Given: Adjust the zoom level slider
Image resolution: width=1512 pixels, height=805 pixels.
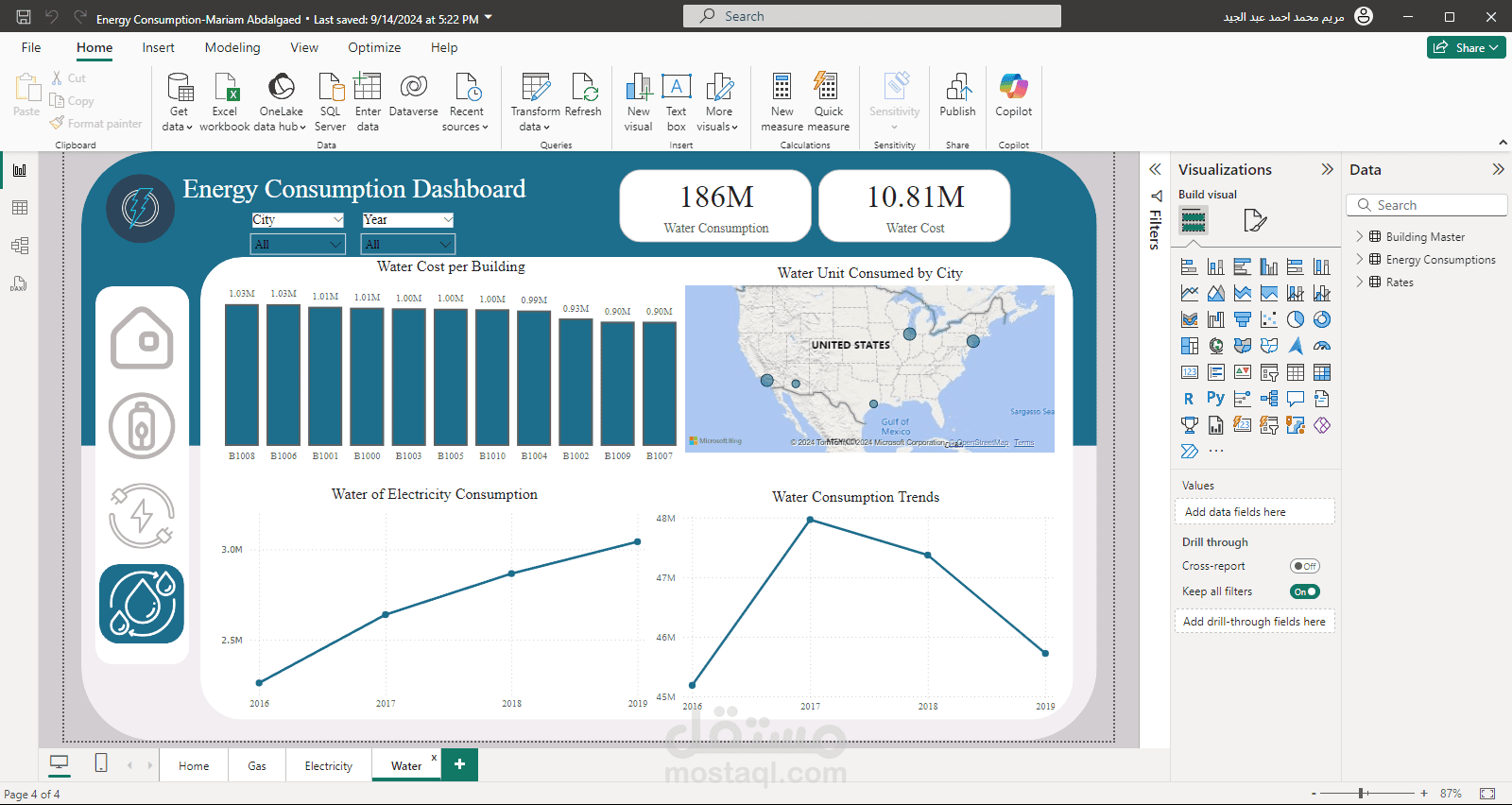Looking at the screenshot, I should (1362, 794).
